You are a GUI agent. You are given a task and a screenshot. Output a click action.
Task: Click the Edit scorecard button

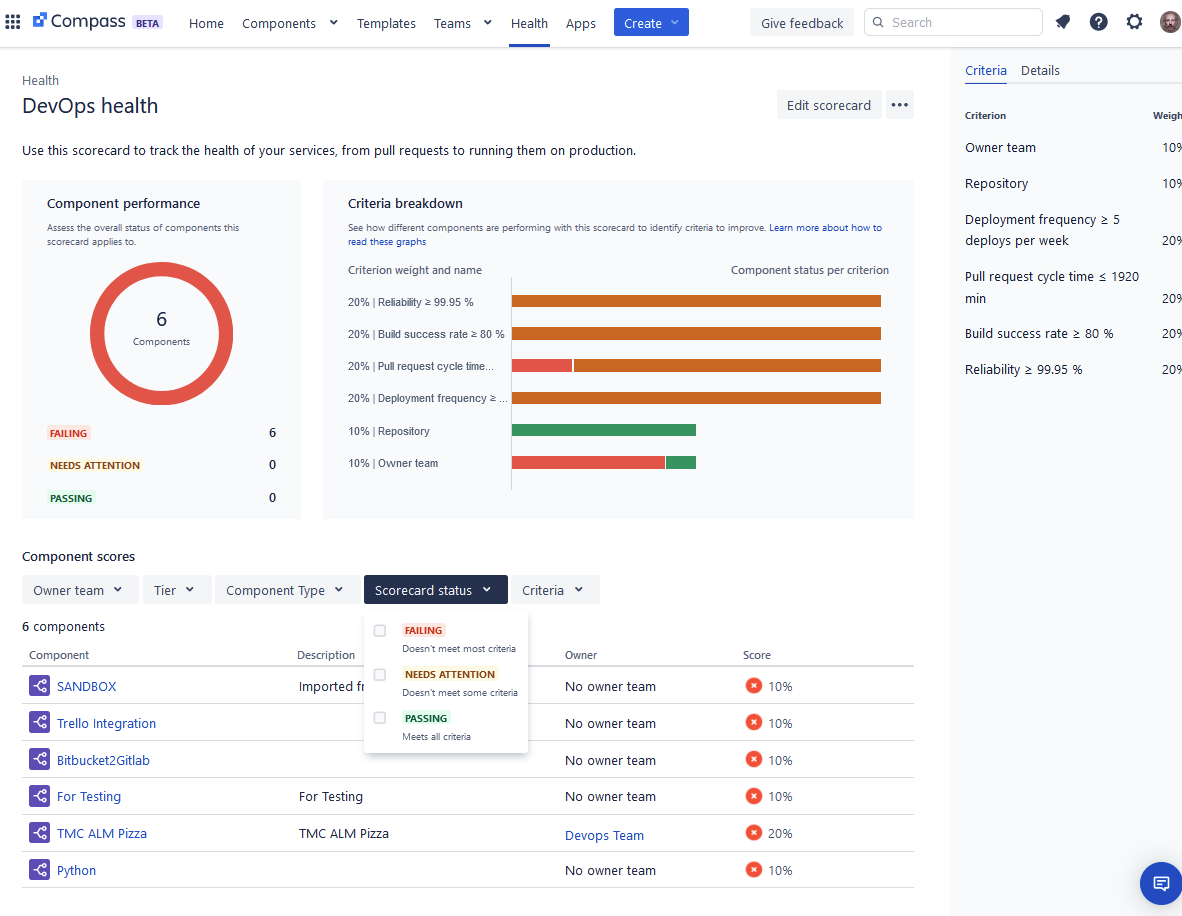tap(829, 104)
